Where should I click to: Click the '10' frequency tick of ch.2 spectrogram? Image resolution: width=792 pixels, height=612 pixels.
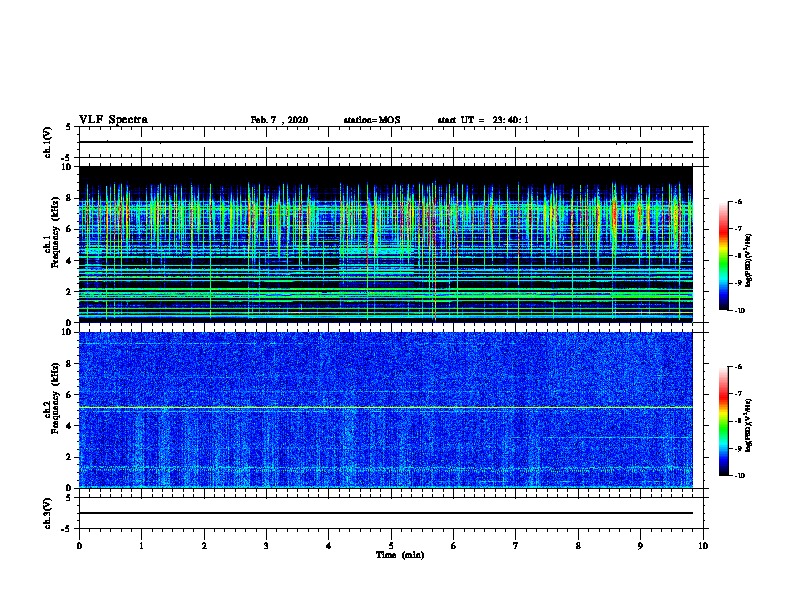67,332
